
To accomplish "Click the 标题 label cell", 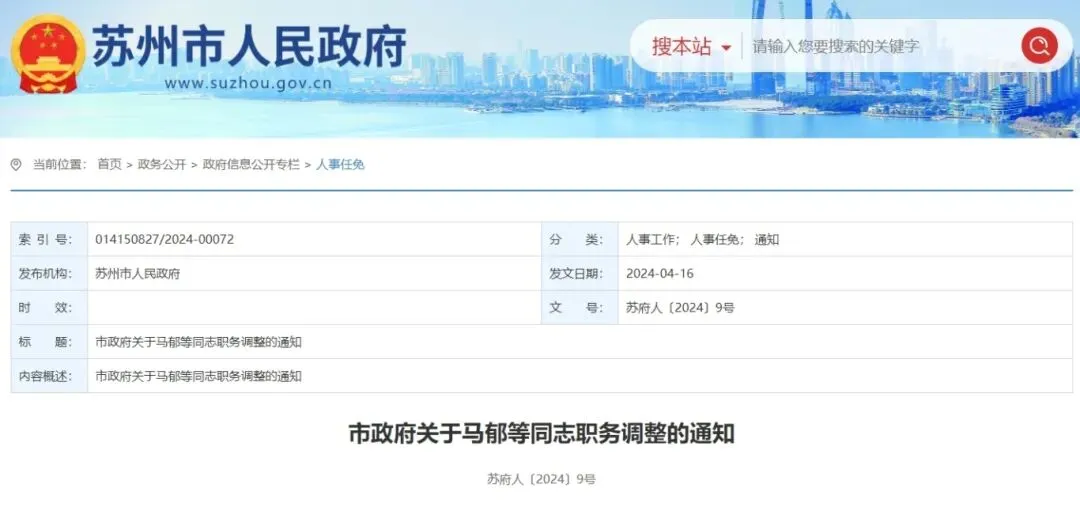I will point(50,342).
